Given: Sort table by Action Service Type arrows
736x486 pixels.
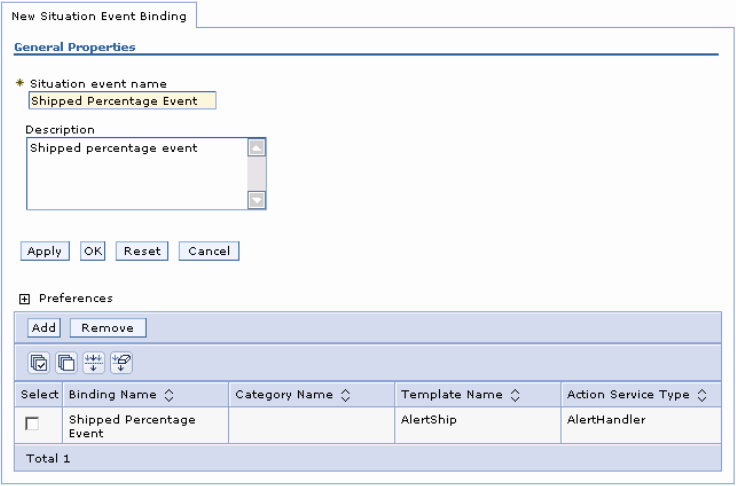Looking at the screenshot, I should tap(702, 395).
